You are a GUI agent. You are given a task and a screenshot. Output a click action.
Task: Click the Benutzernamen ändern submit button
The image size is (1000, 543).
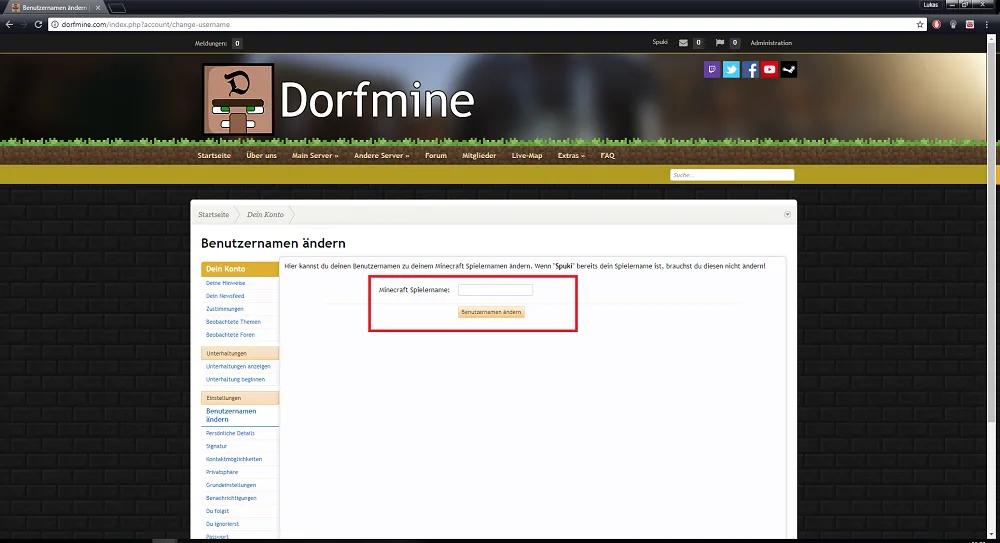[x=491, y=312]
